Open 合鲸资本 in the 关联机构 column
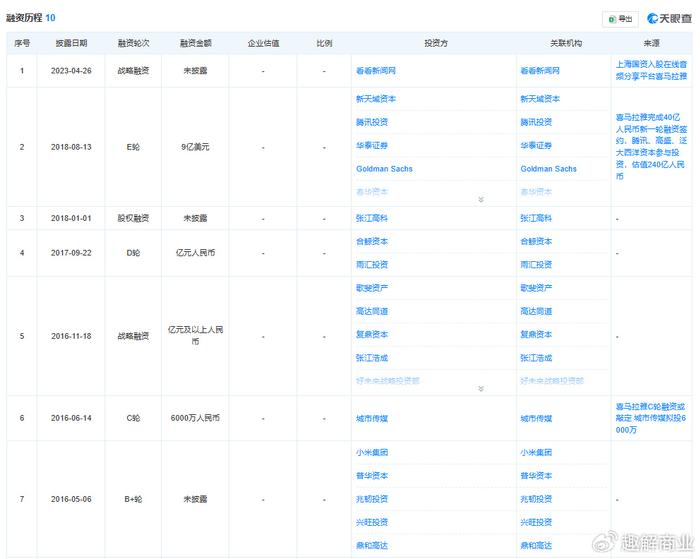700x559 pixels. (536, 241)
